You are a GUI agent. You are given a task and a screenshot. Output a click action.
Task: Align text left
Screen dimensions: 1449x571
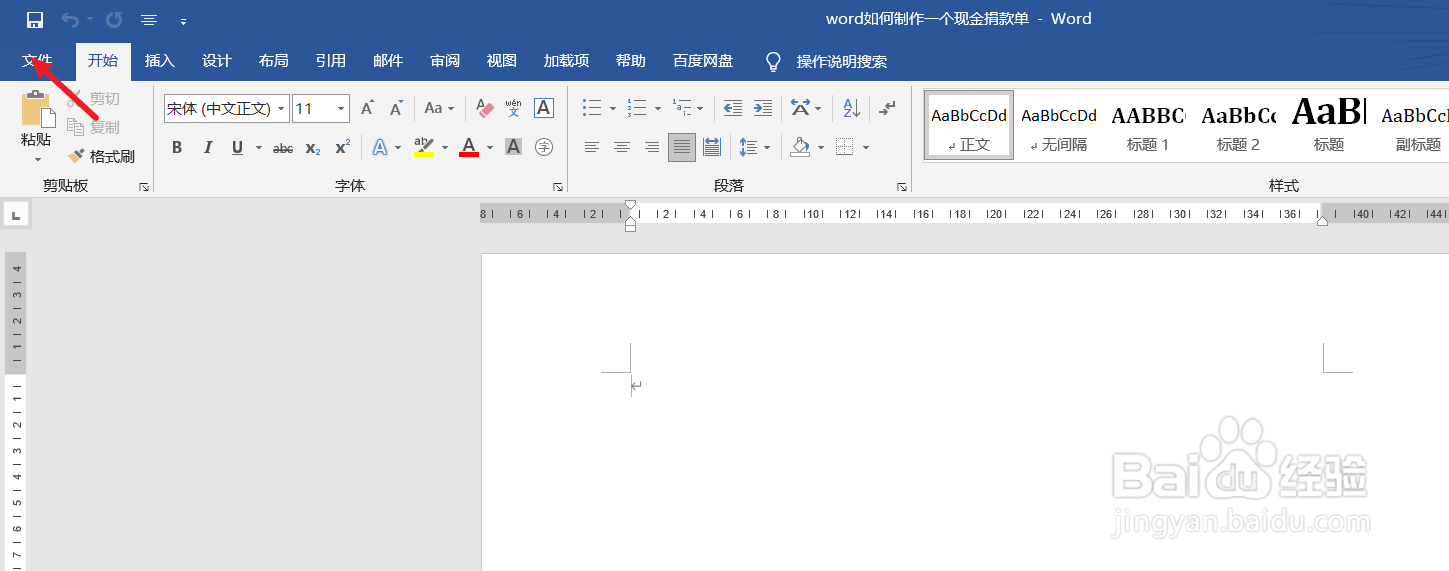click(592, 148)
